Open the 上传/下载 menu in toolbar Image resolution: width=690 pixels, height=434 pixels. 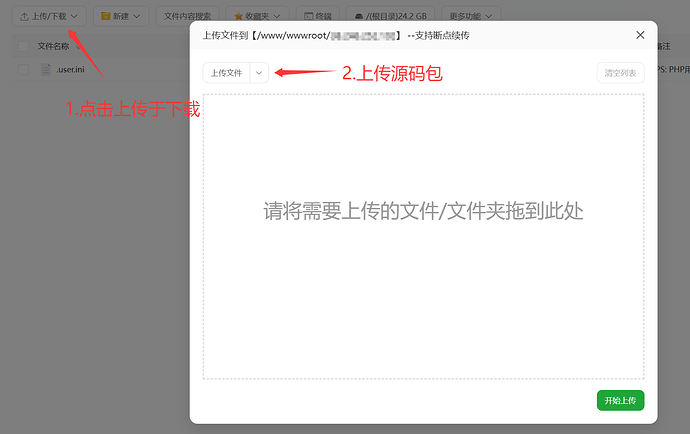(x=48, y=17)
